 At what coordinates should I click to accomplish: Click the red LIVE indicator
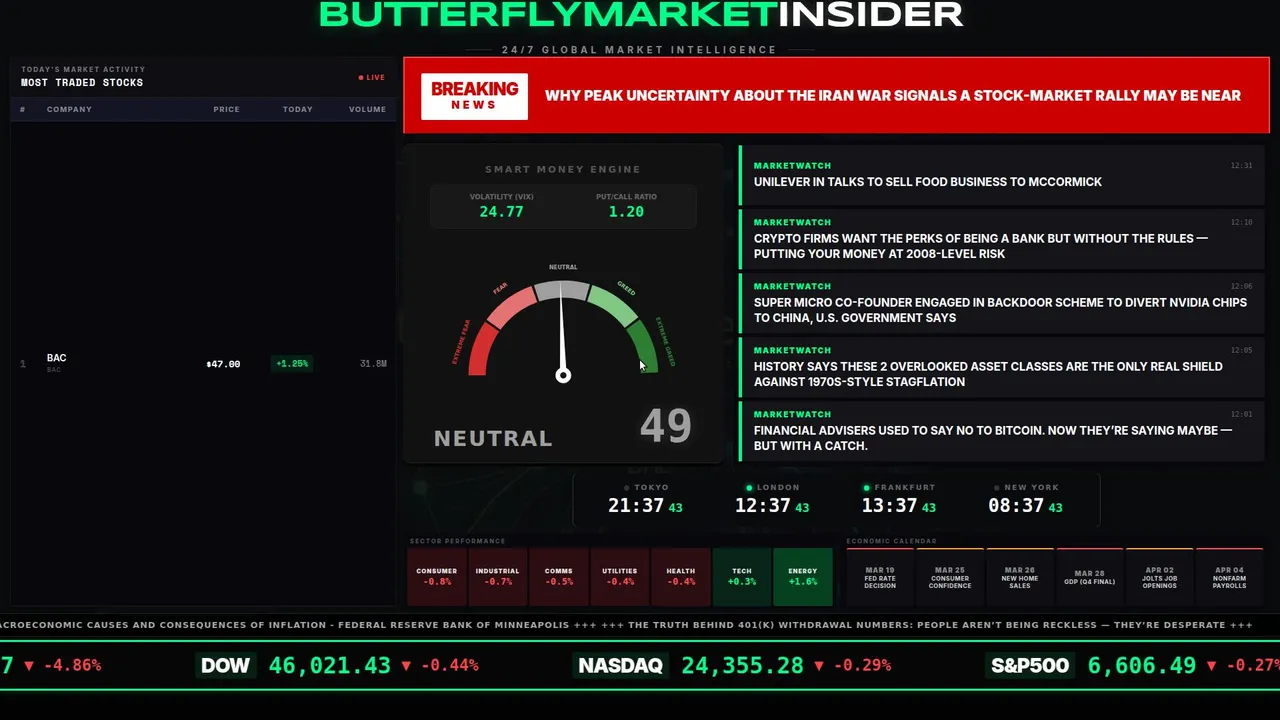(372, 77)
